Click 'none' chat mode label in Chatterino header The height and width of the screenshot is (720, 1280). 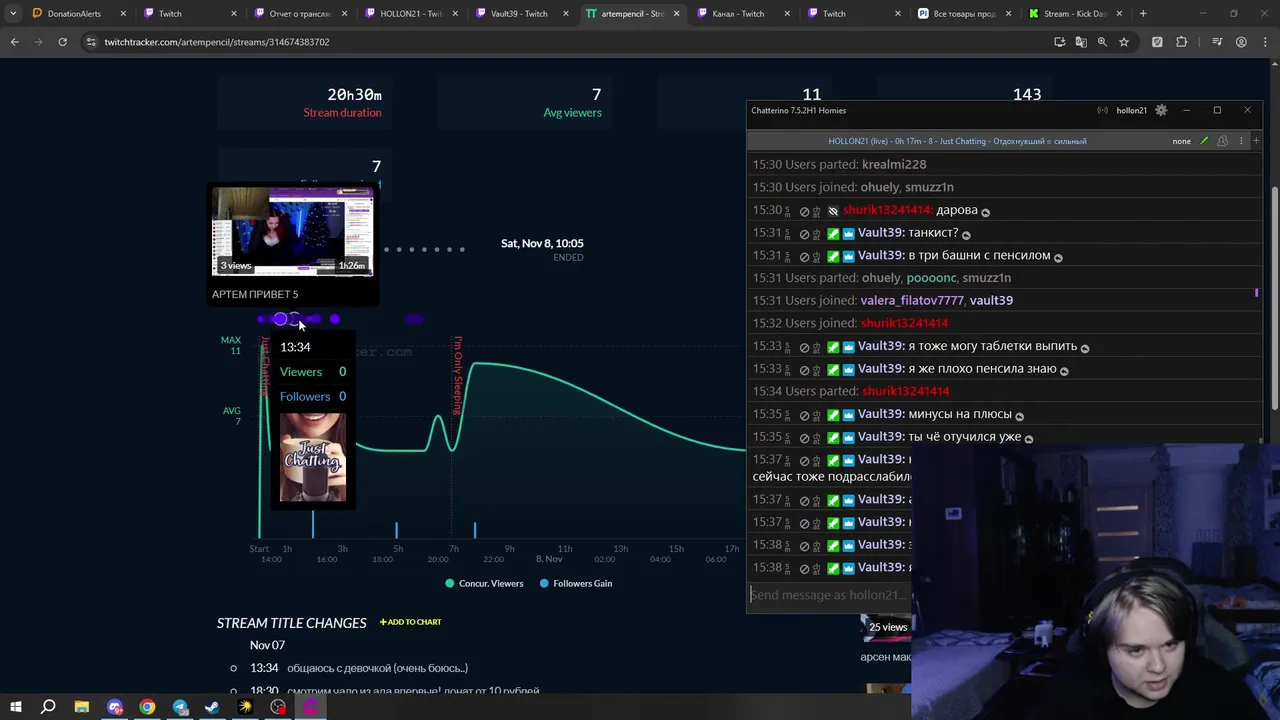pos(1181,141)
